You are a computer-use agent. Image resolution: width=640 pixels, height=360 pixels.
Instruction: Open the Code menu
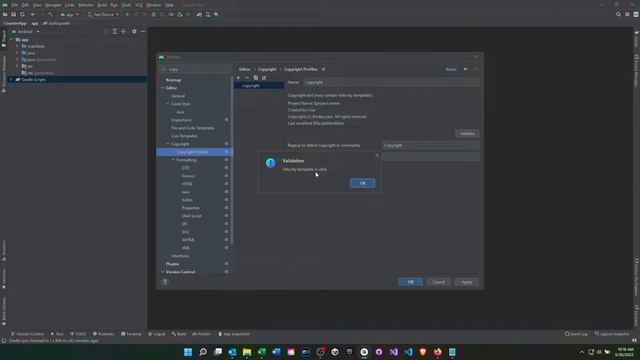click(70, 5)
